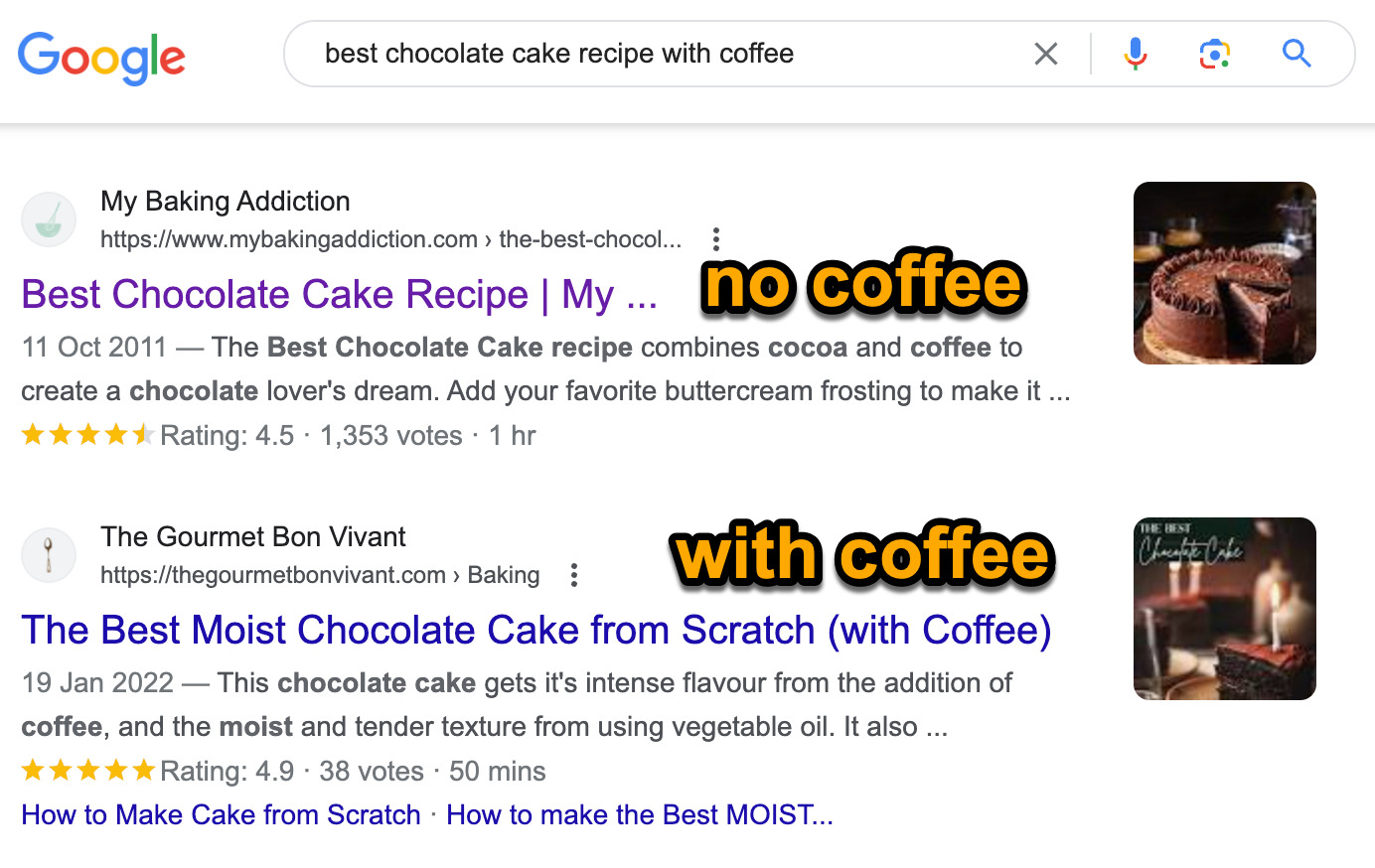Click the blue search magnifier icon
The image size is (1375, 868).
[x=1296, y=54]
